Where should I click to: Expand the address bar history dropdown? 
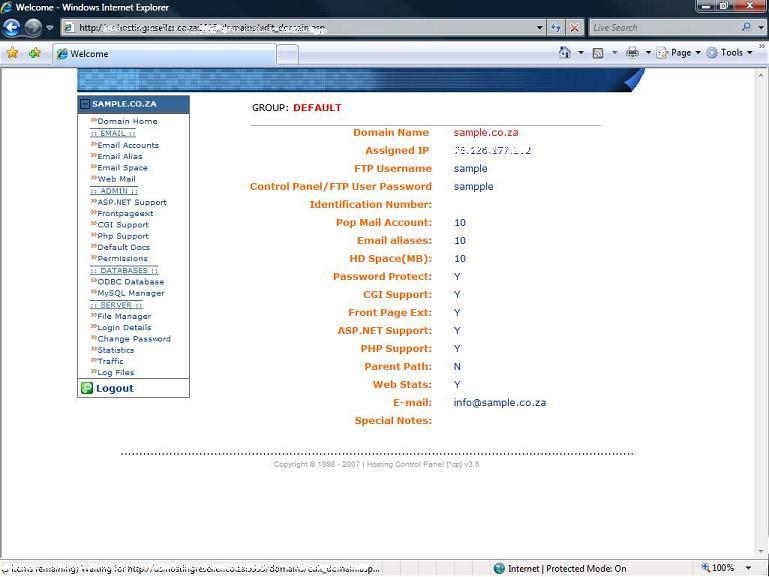[540, 28]
